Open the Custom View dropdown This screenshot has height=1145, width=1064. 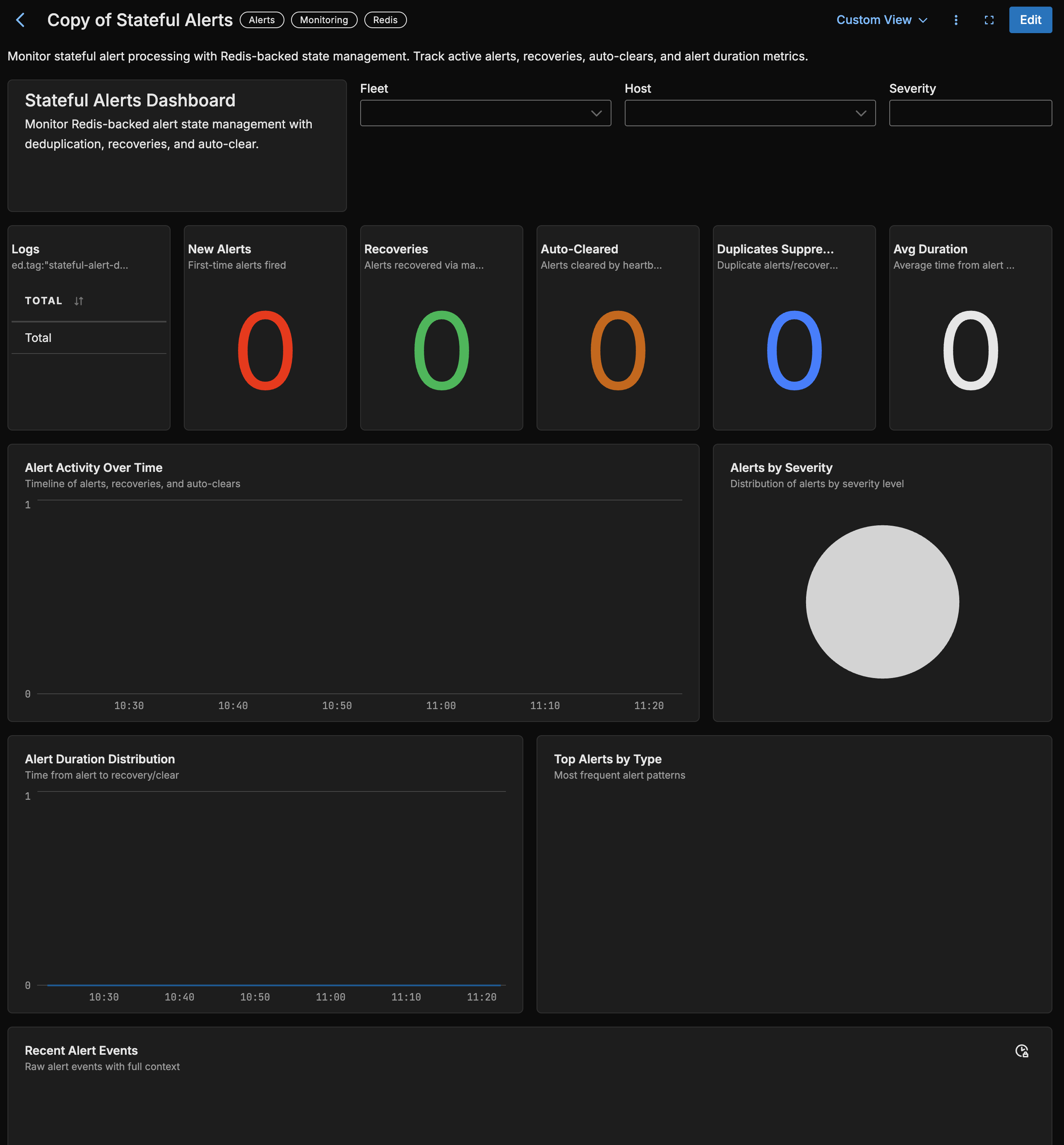point(881,19)
